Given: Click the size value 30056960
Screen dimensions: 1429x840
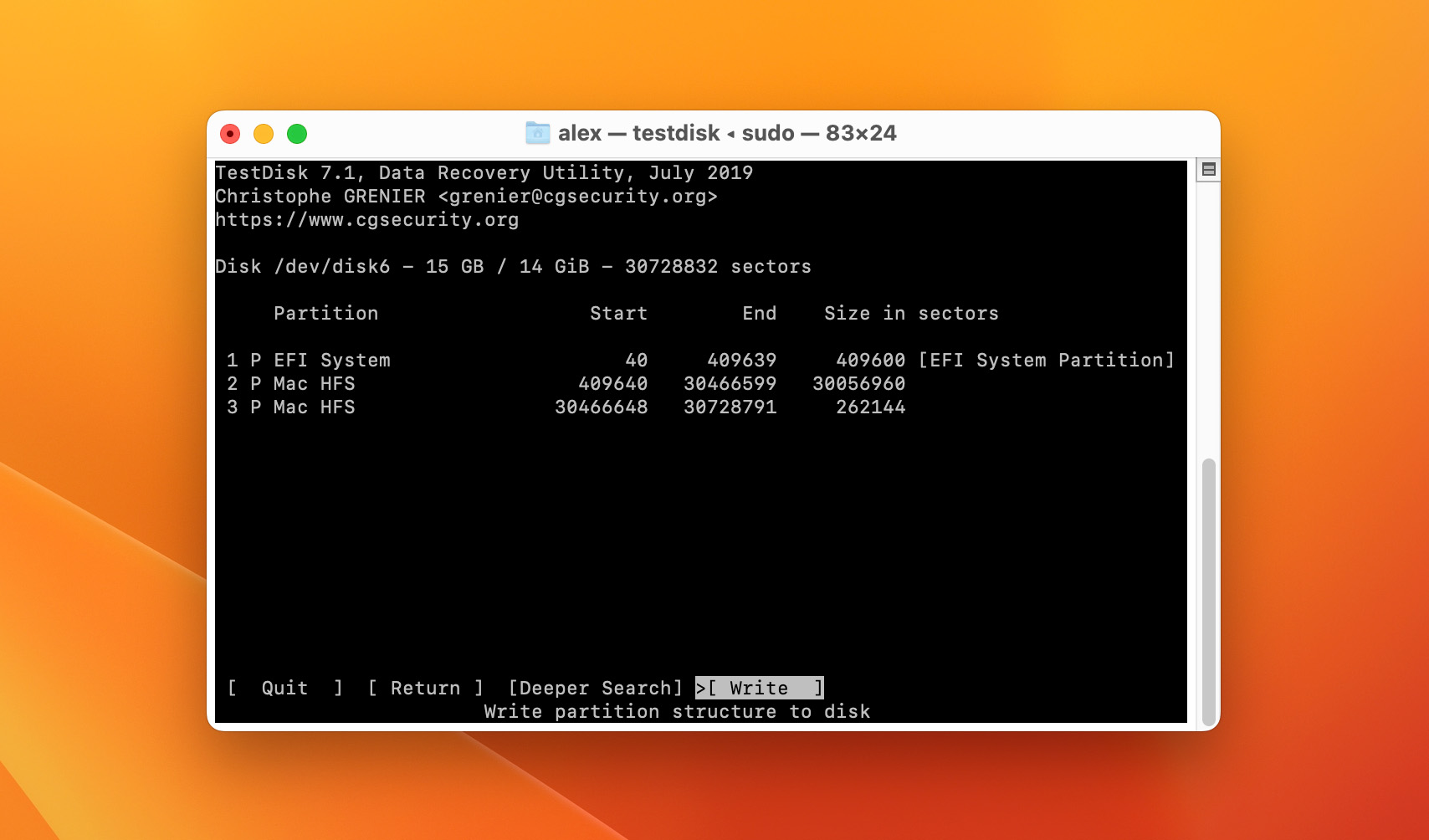Looking at the screenshot, I should (859, 383).
